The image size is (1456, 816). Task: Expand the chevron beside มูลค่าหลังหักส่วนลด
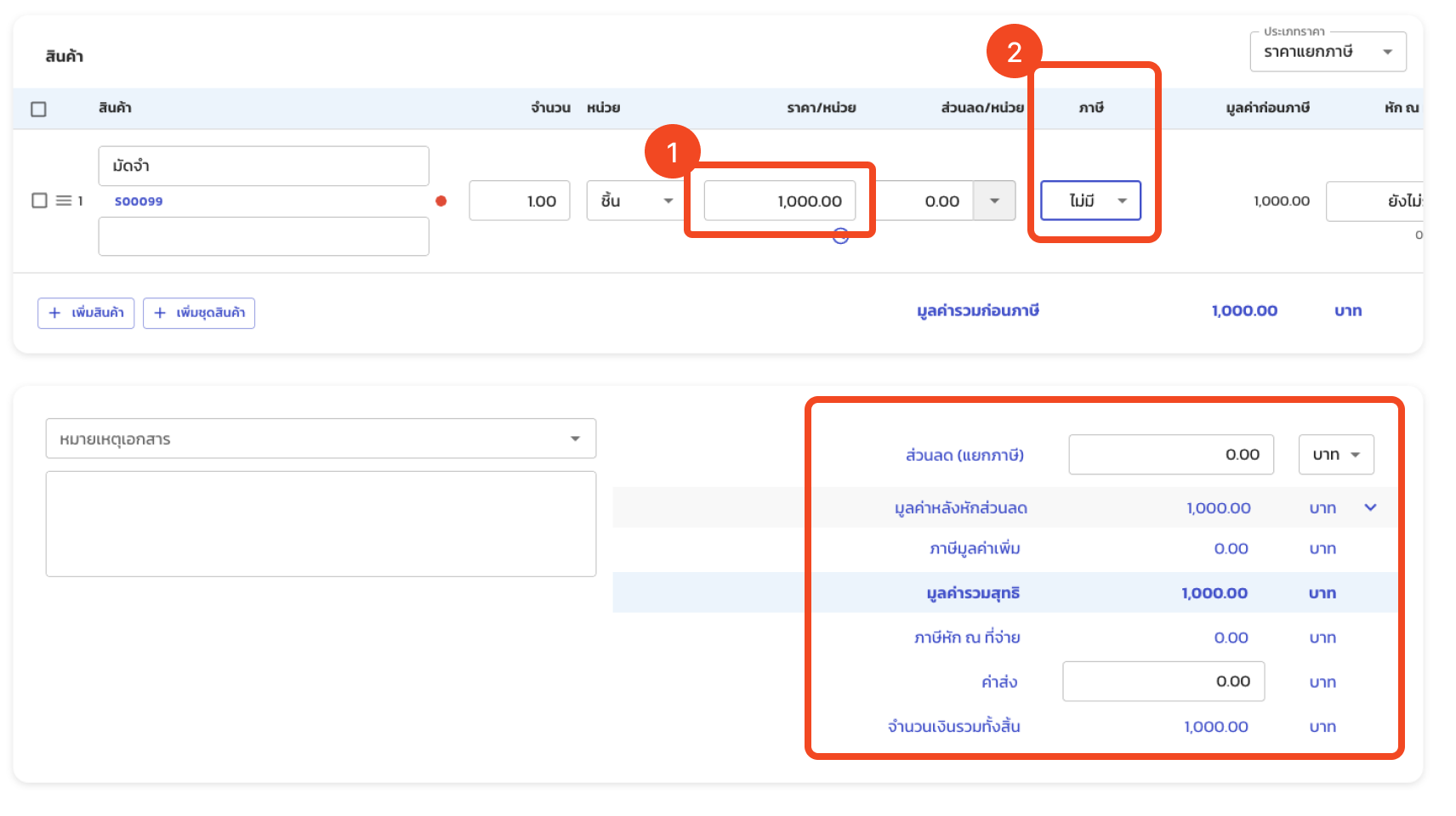click(1370, 507)
